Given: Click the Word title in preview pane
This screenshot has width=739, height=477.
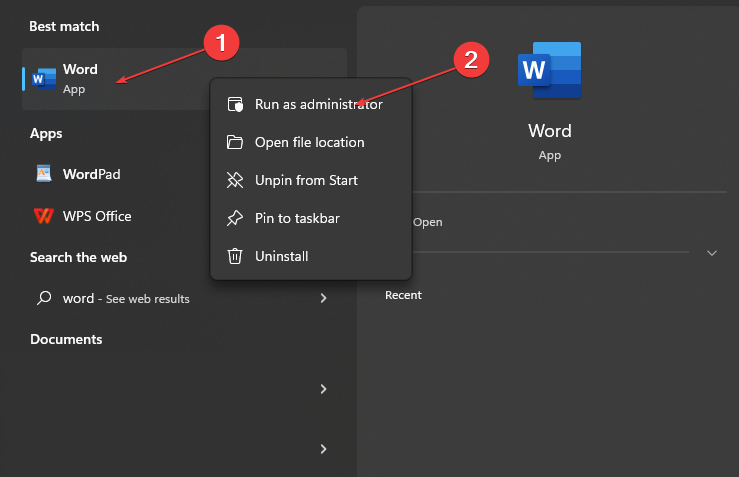Looking at the screenshot, I should (x=550, y=131).
